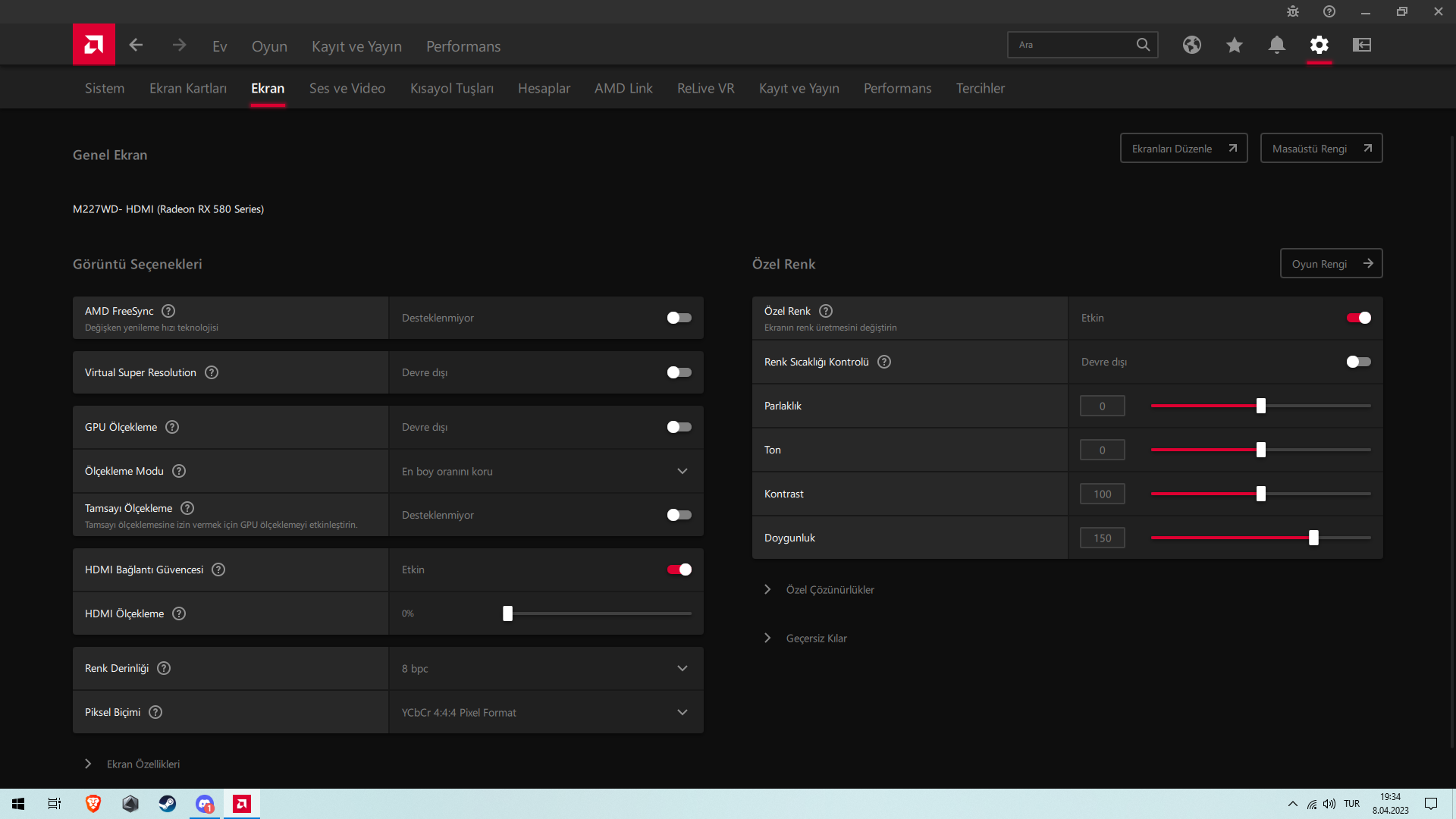Click the bug report icon
The width and height of the screenshot is (1456, 819).
coord(1292,12)
